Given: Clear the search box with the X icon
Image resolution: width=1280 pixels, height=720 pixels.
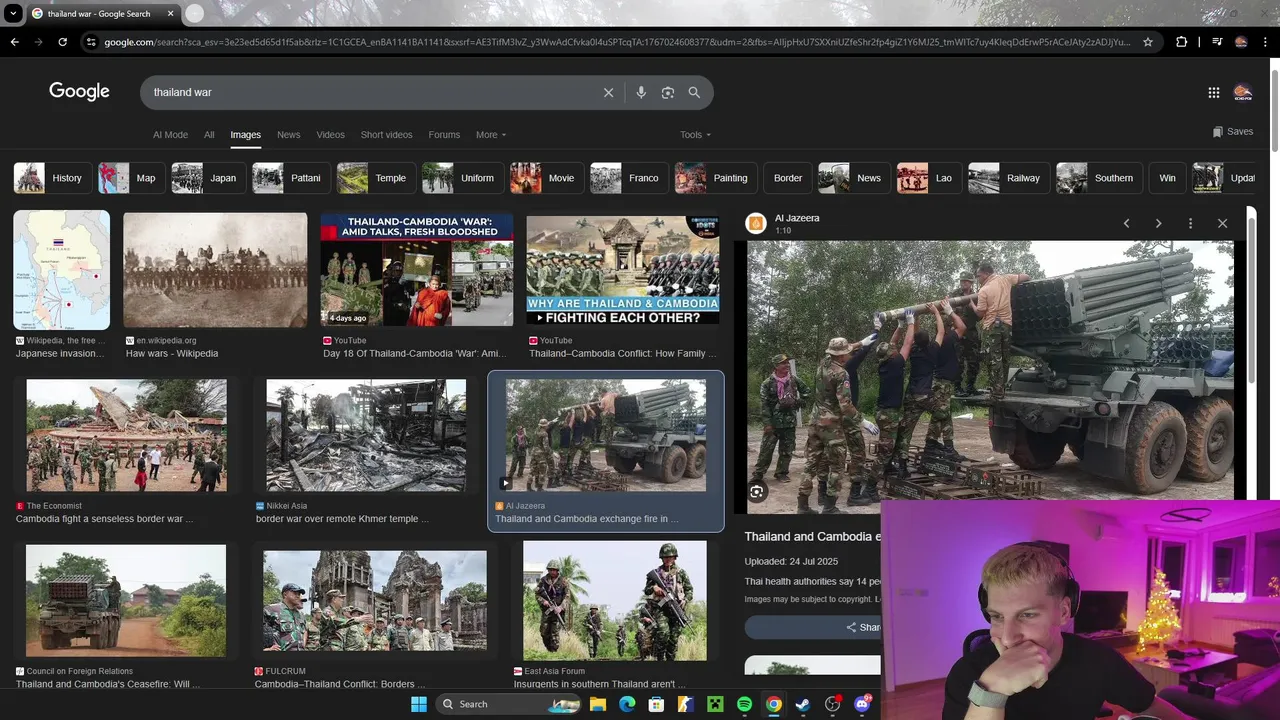Looking at the screenshot, I should click(608, 92).
